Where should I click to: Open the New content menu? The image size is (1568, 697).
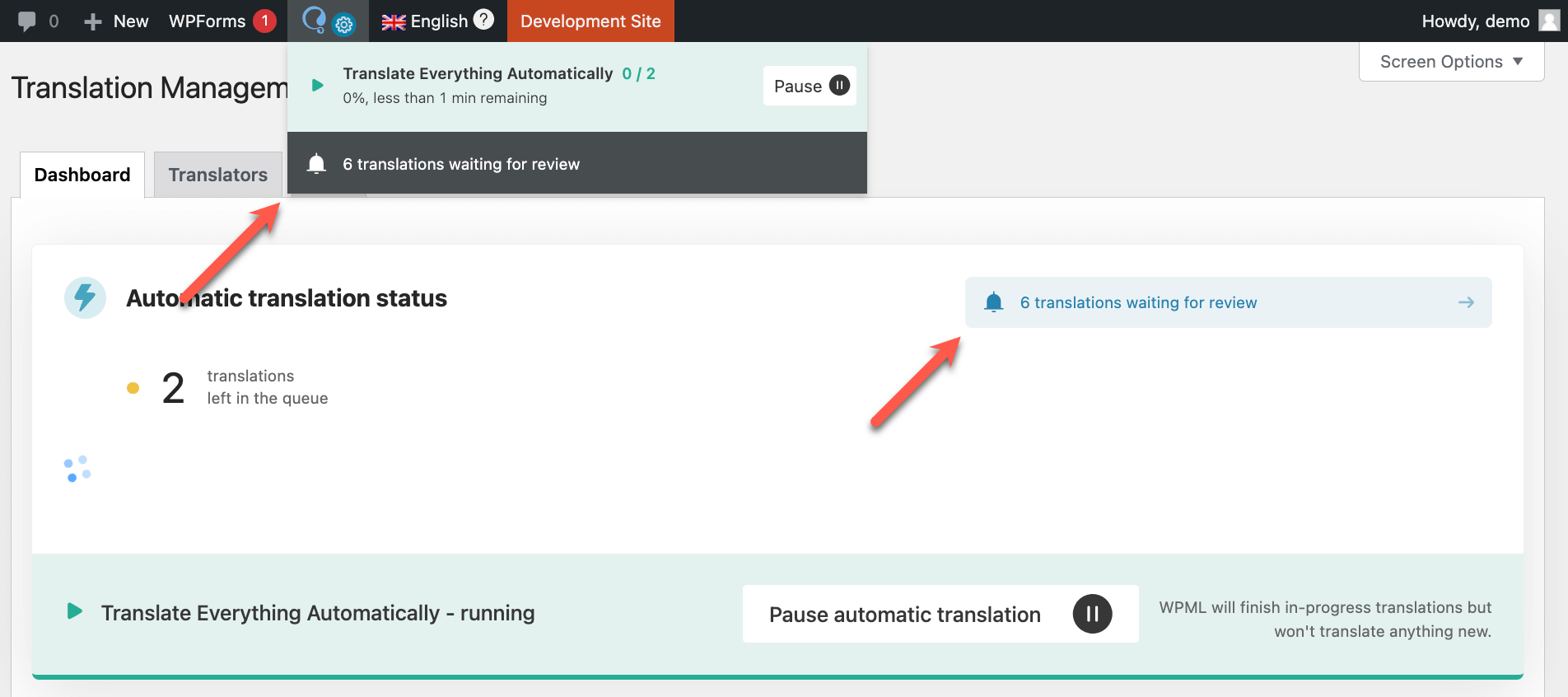click(x=117, y=21)
